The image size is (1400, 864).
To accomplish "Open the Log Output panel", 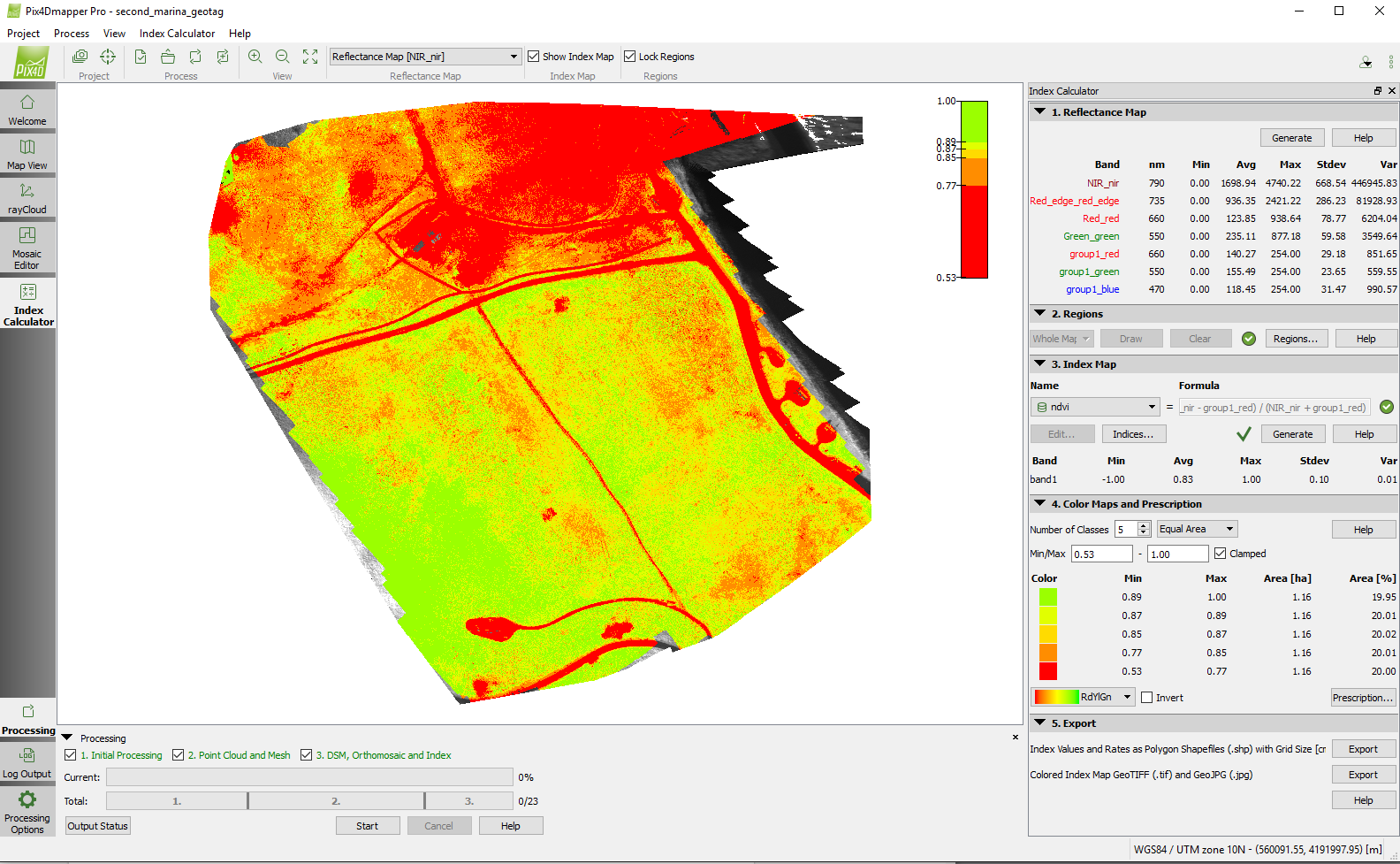I will (27, 763).
